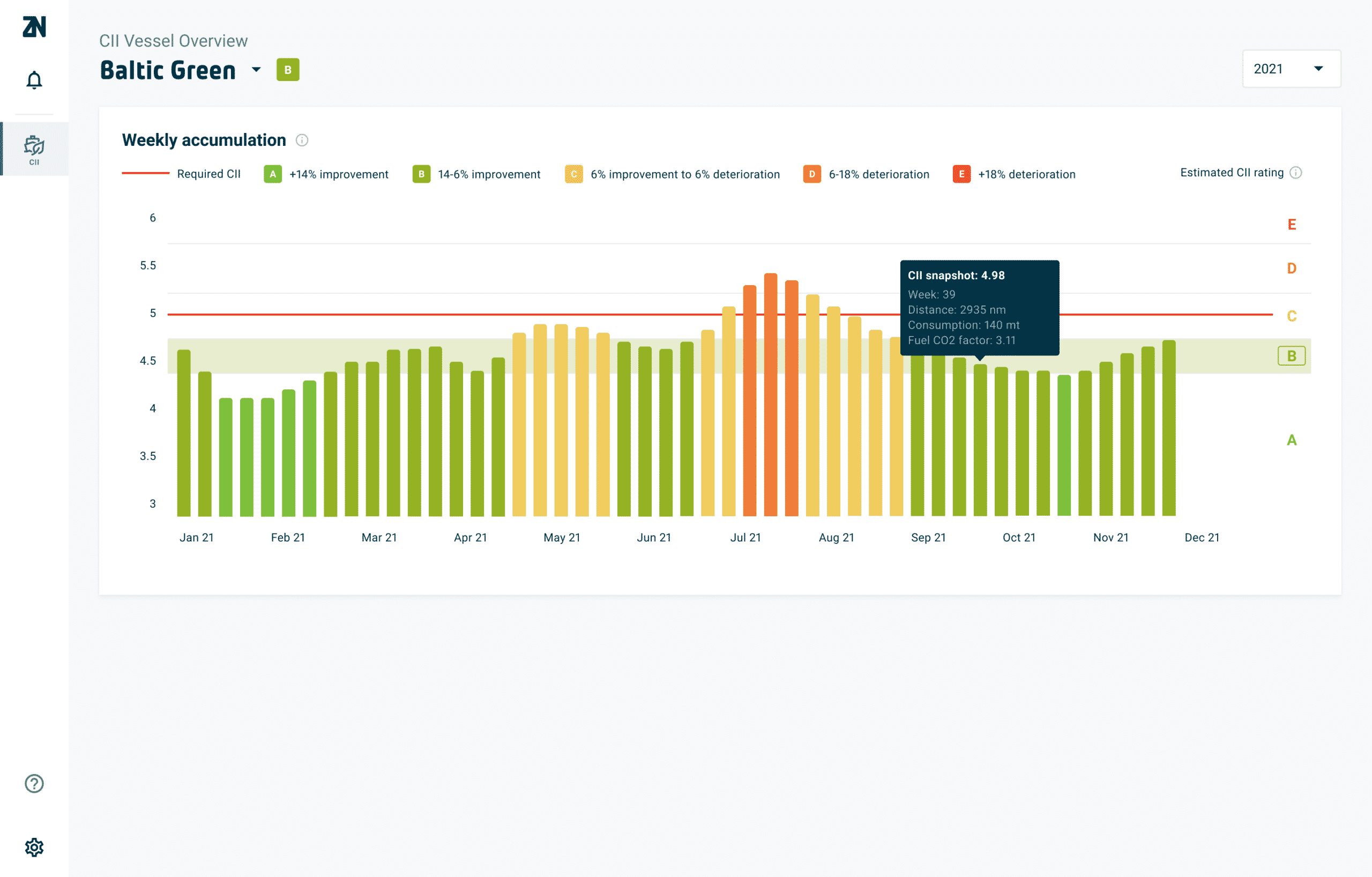The image size is (1372, 877).
Task: Click the A rating label on the chart
Action: point(1292,440)
